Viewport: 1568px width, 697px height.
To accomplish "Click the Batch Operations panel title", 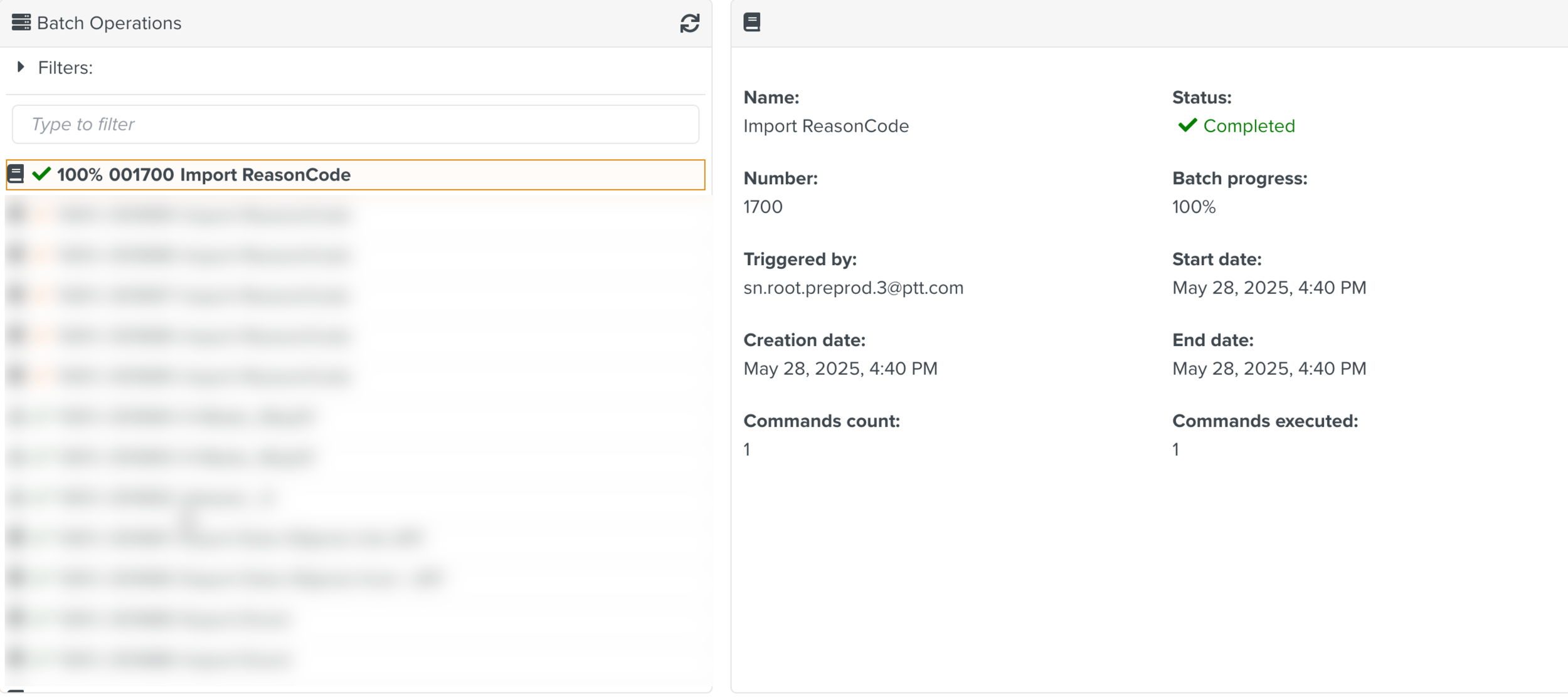I will click(109, 23).
